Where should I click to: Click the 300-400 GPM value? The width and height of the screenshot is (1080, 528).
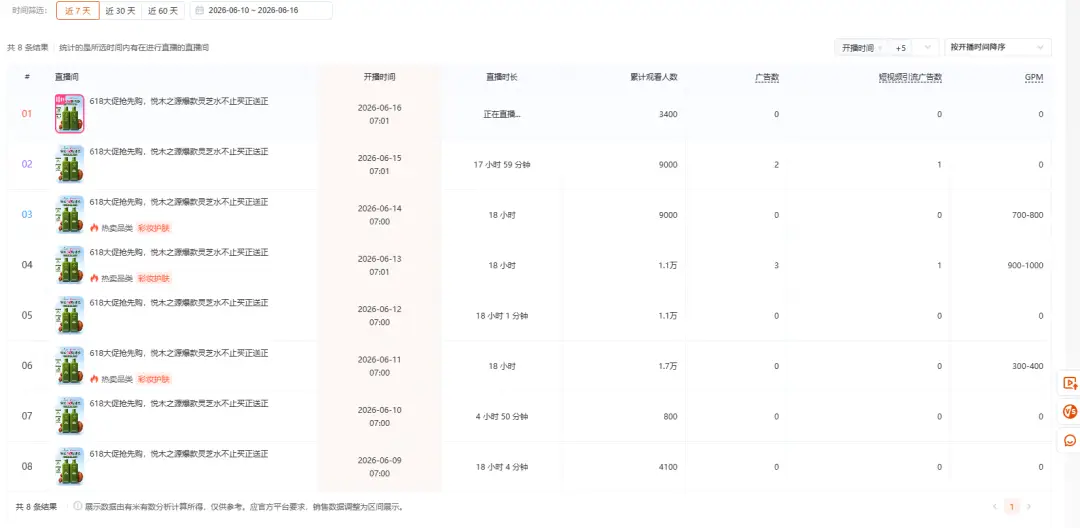(x=1027, y=366)
